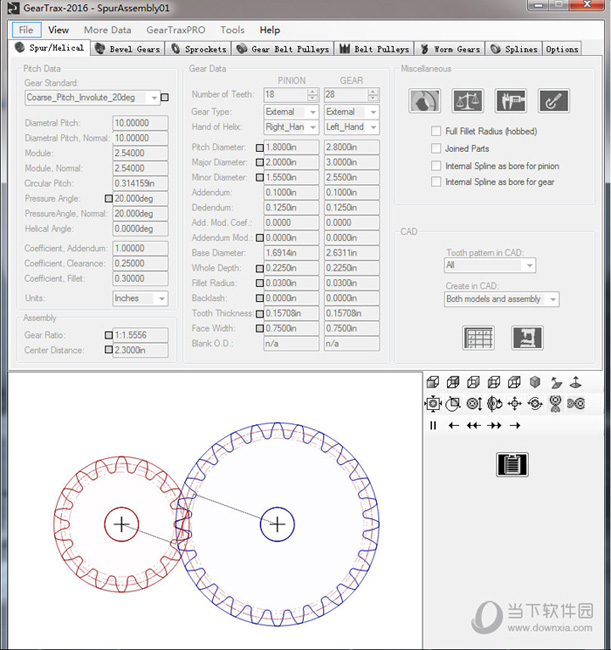Select the zoom in/out vertical arrow icon
The width and height of the screenshot is (611, 650).
point(474,403)
